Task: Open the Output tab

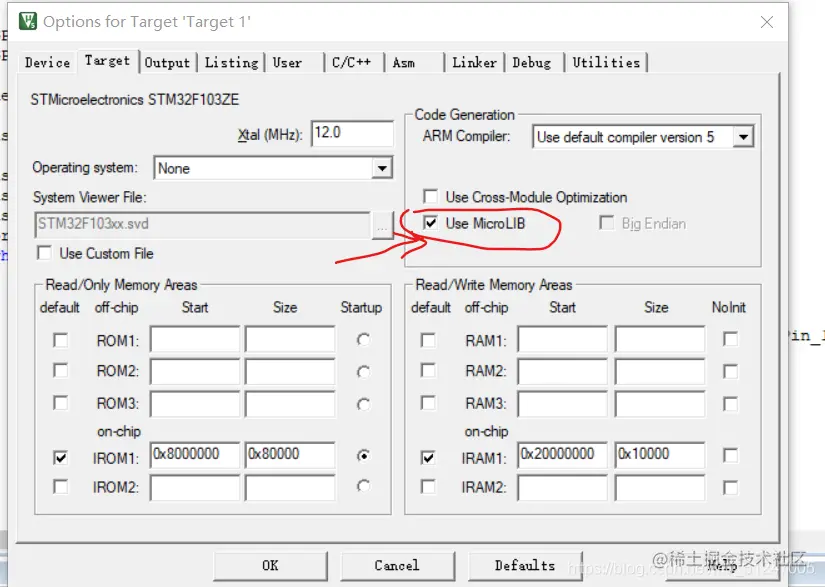Action: pyautogui.click(x=167, y=63)
